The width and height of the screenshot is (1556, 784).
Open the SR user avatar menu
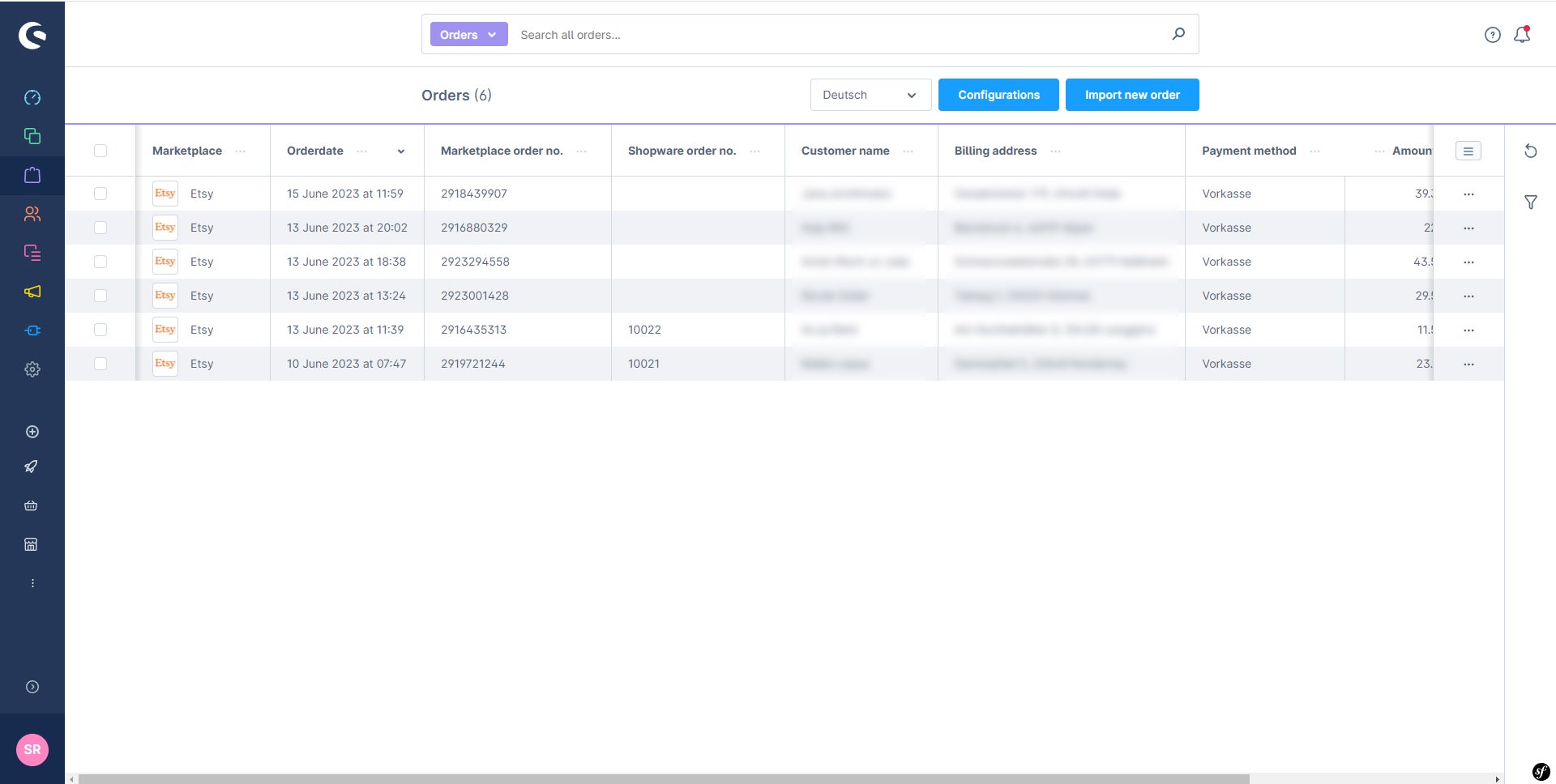[x=32, y=750]
